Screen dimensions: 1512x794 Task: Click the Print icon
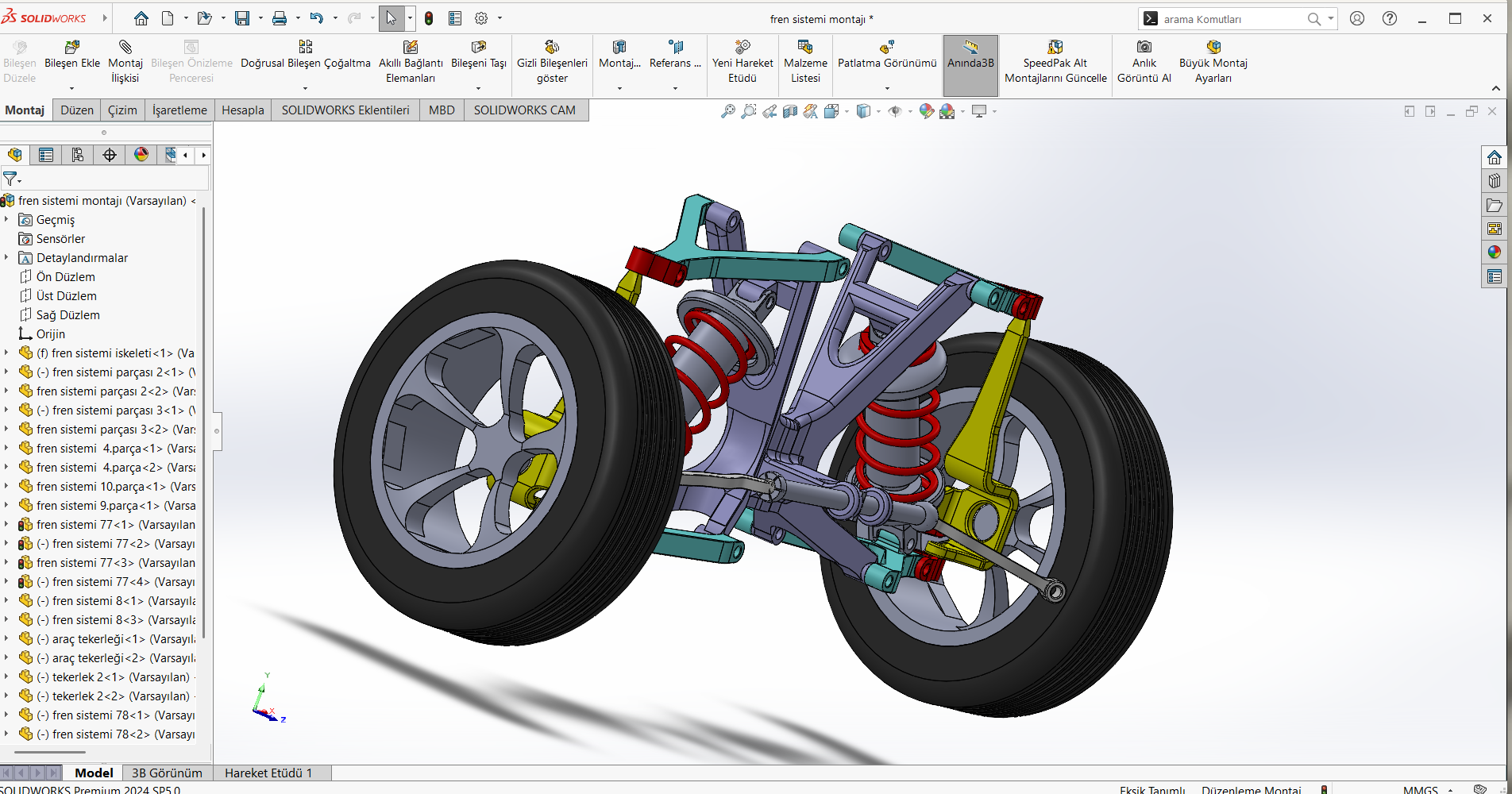click(x=280, y=18)
